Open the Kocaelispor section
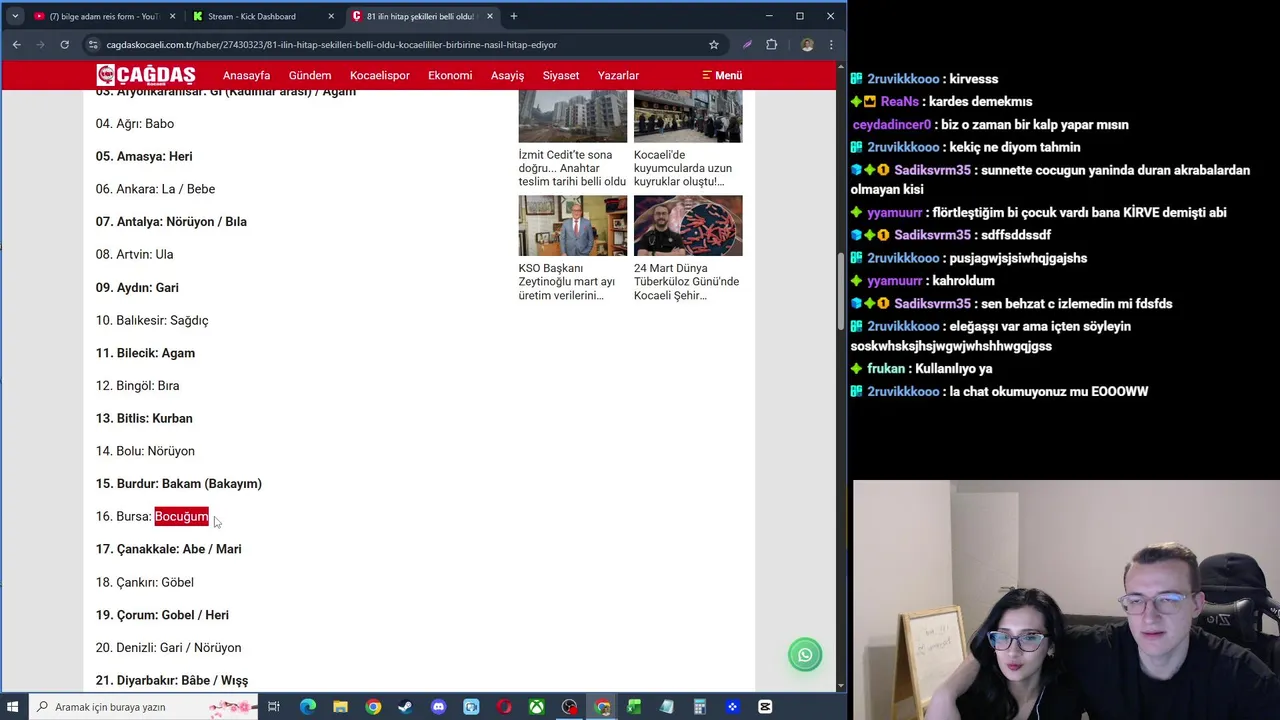This screenshot has height=720, width=1280. click(380, 75)
